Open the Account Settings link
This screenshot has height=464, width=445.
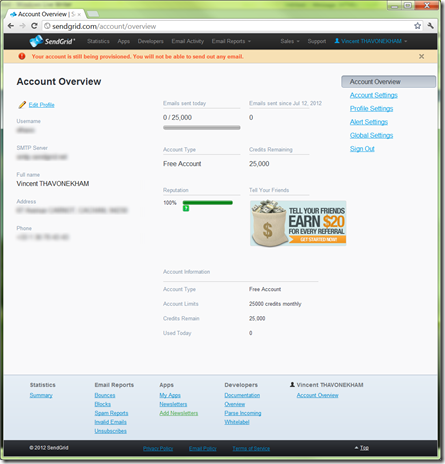tap(374, 95)
